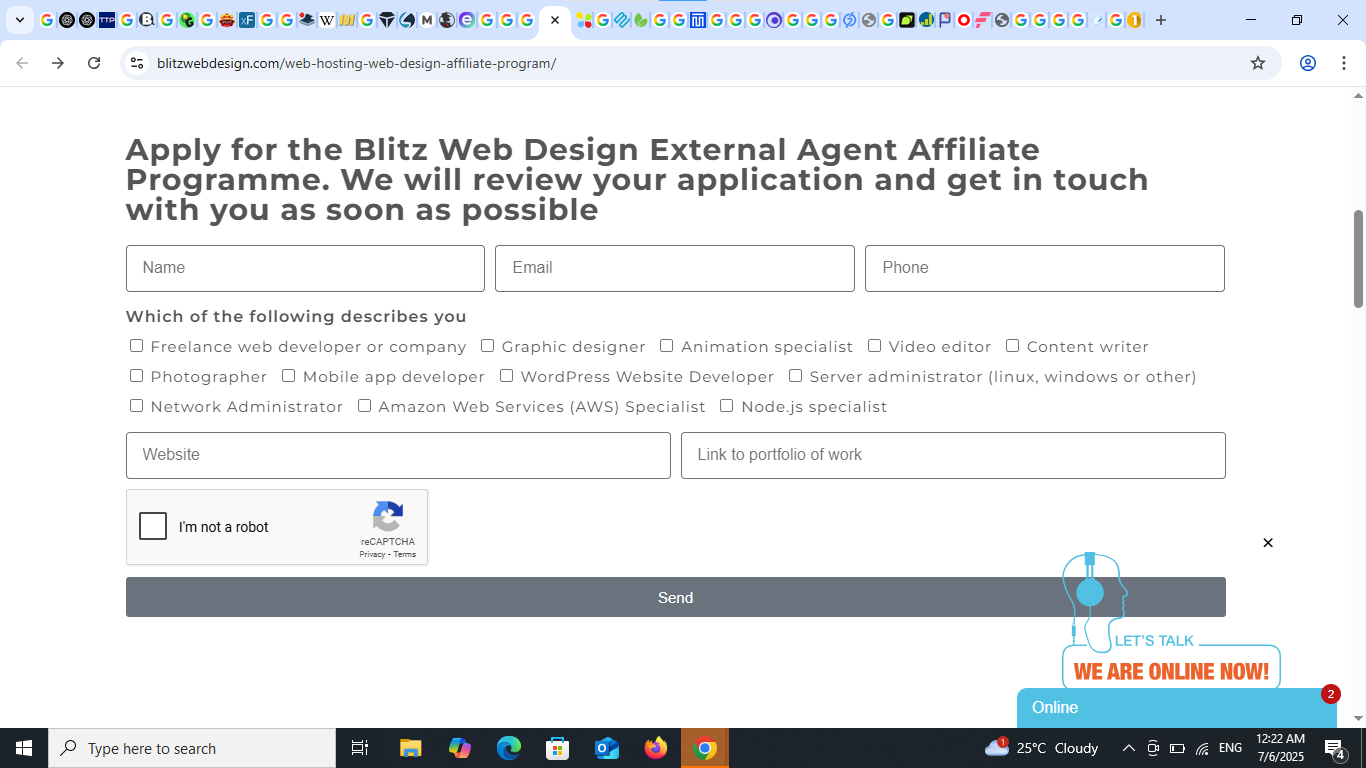Check the Video editor box
Screen dimensions: 1366x768
(875, 346)
